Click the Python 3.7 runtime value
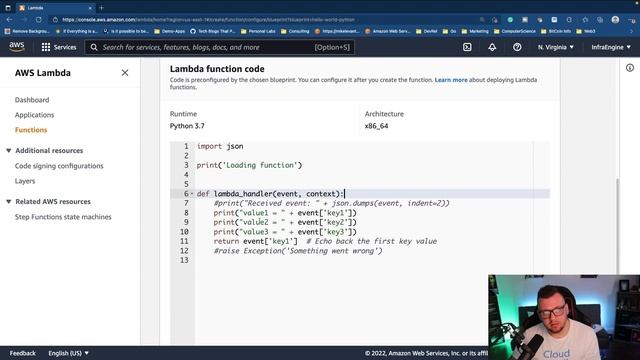Viewport: 640px width, 360px height. pos(187,126)
